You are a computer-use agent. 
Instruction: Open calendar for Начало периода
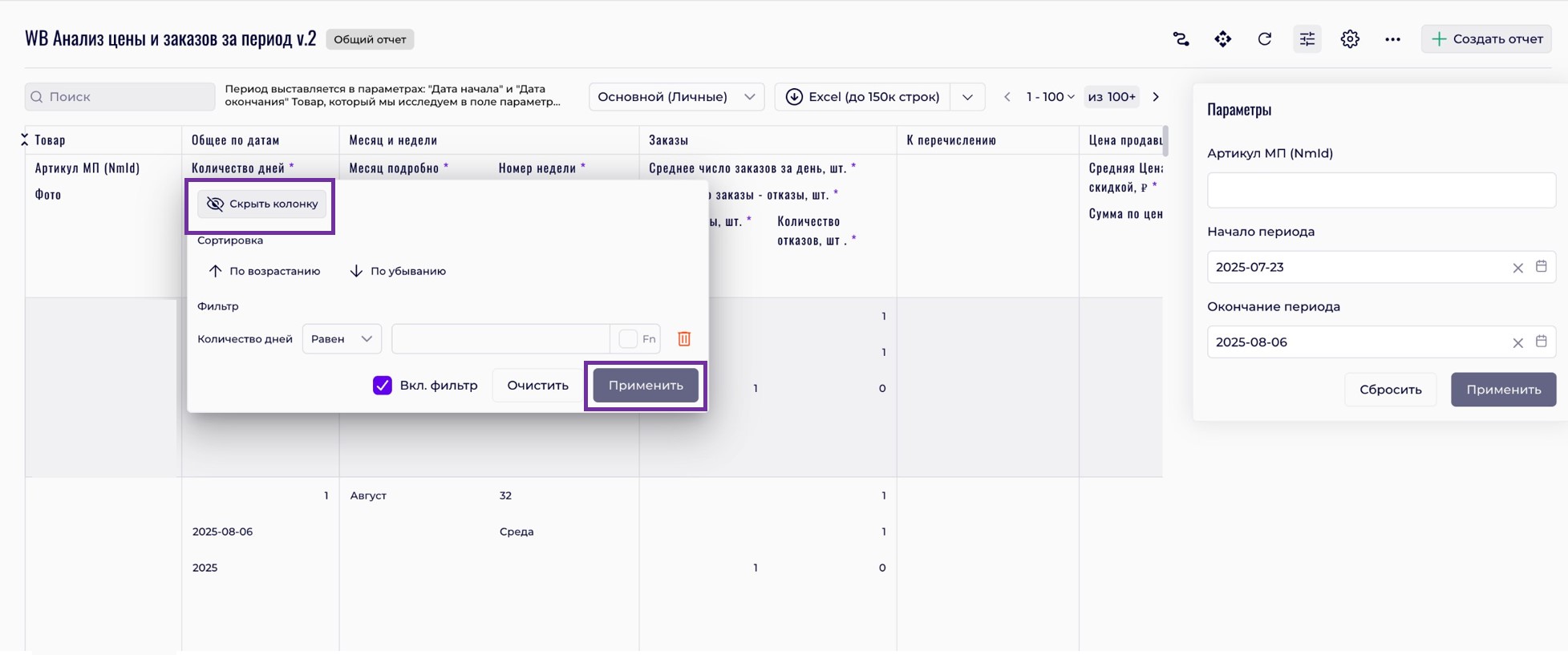pyautogui.click(x=1541, y=267)
